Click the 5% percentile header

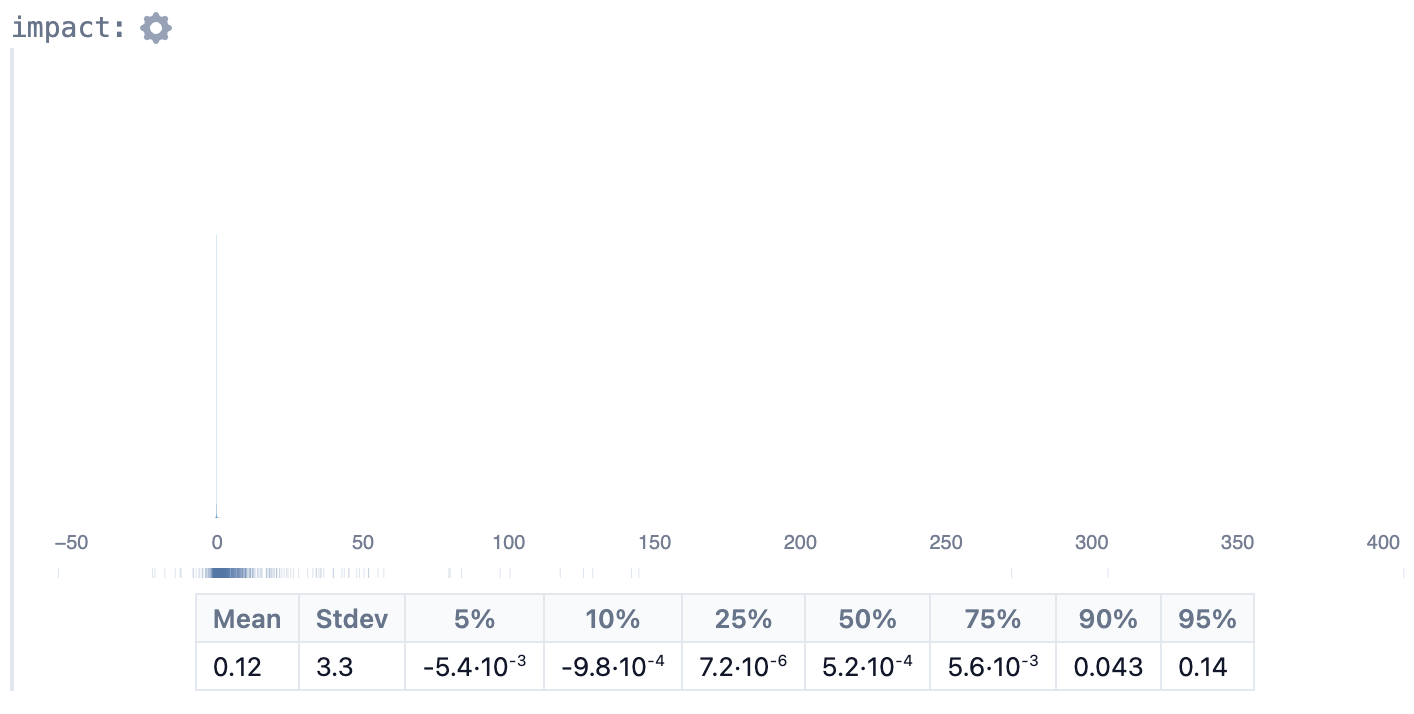point(474,619)
